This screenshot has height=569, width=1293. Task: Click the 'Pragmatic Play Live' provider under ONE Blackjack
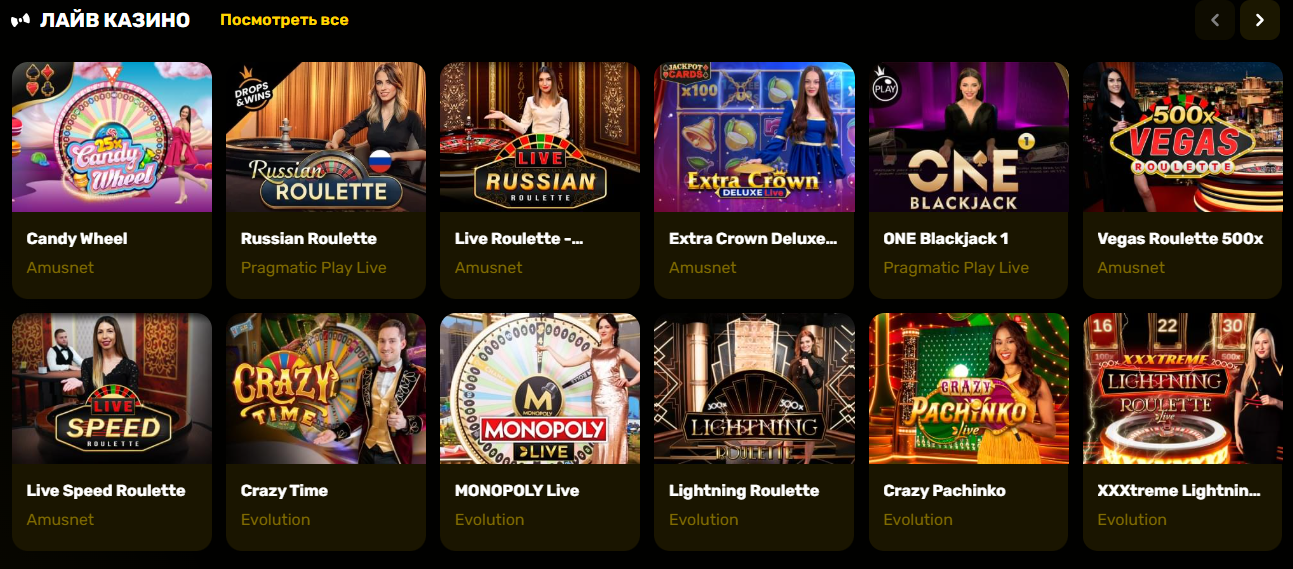pos(956,268)
